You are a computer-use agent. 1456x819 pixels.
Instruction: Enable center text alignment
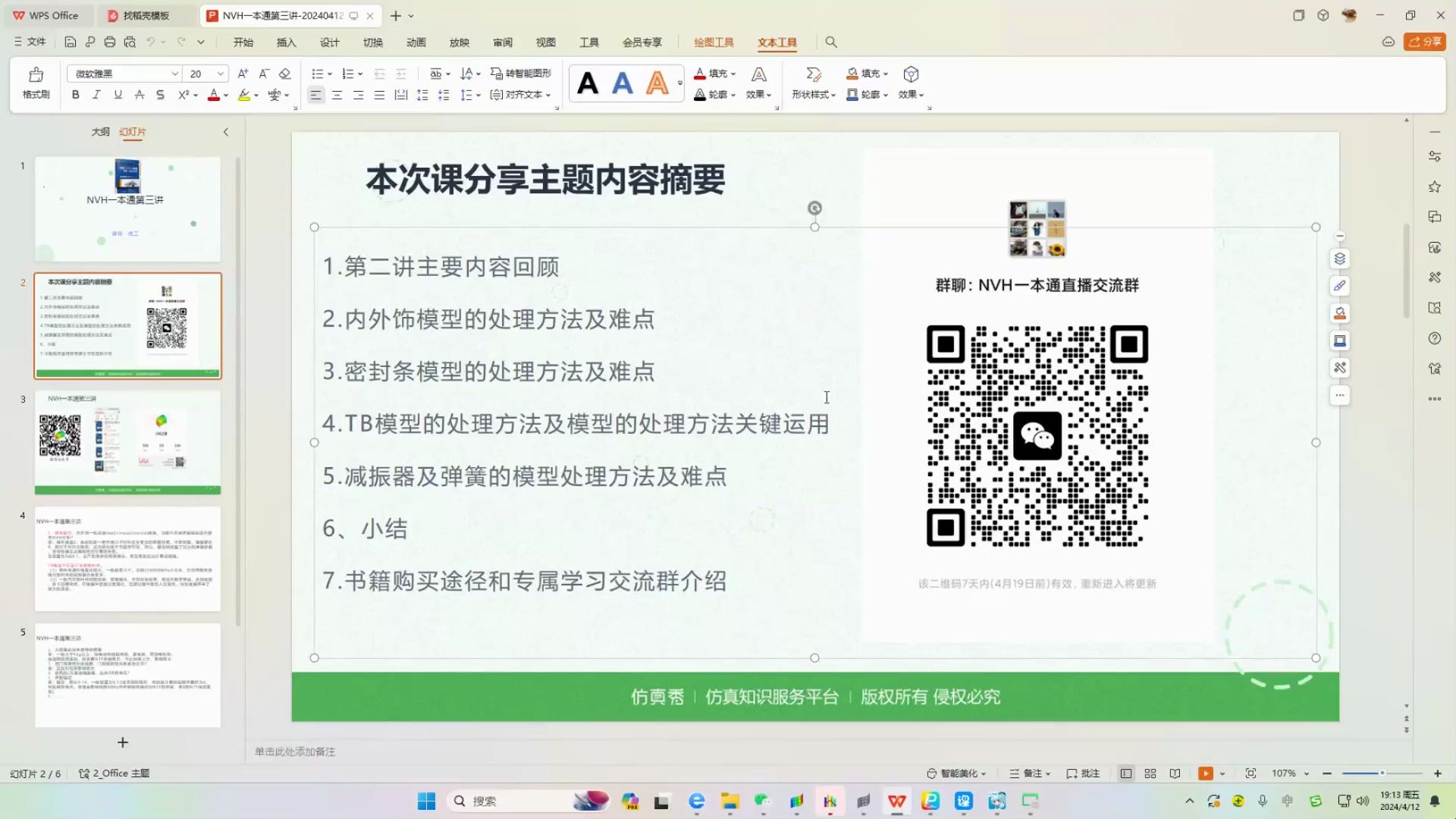337,95
